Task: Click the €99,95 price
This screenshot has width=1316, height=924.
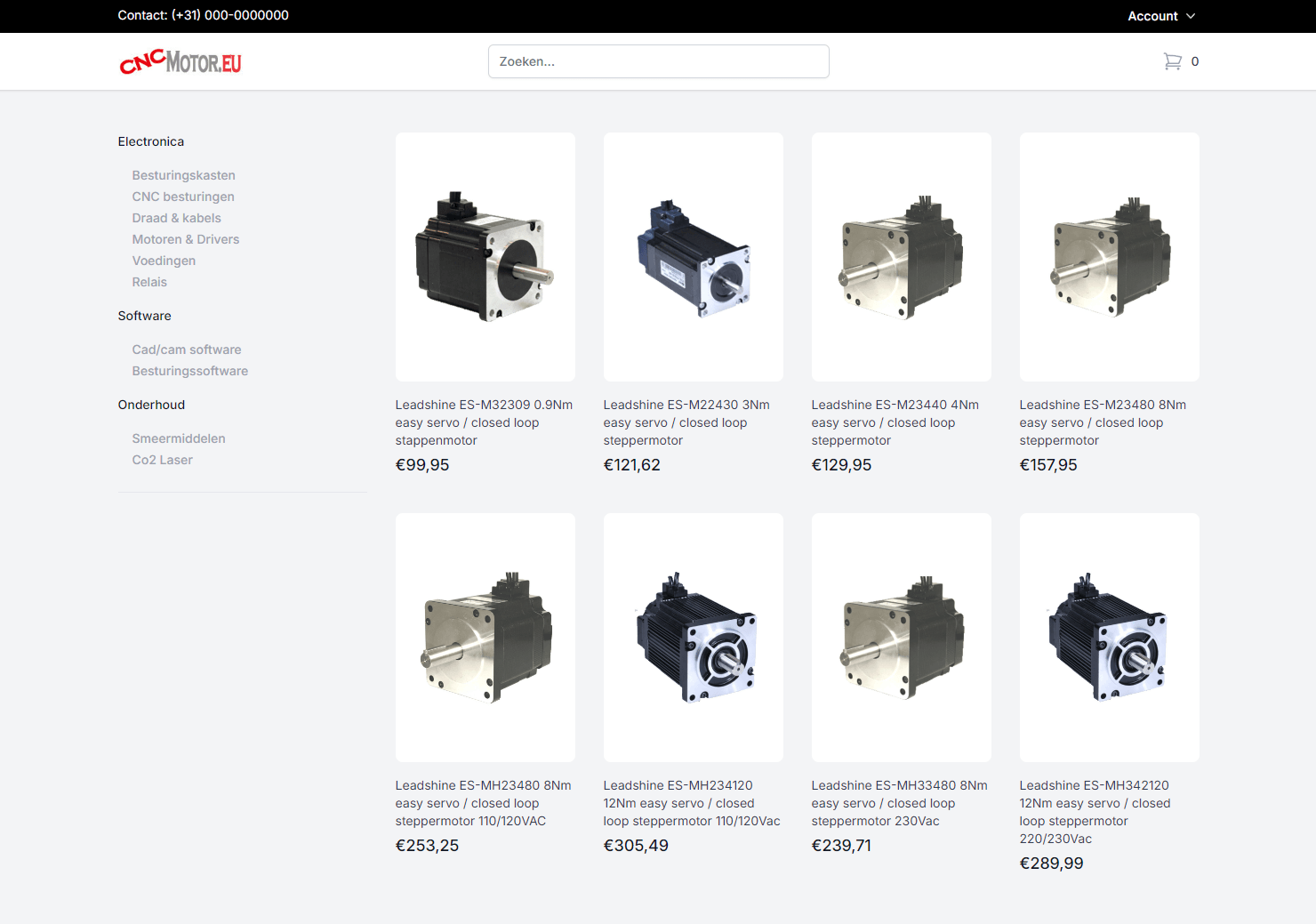Action: pyautogui.click(x=422, y=465)
